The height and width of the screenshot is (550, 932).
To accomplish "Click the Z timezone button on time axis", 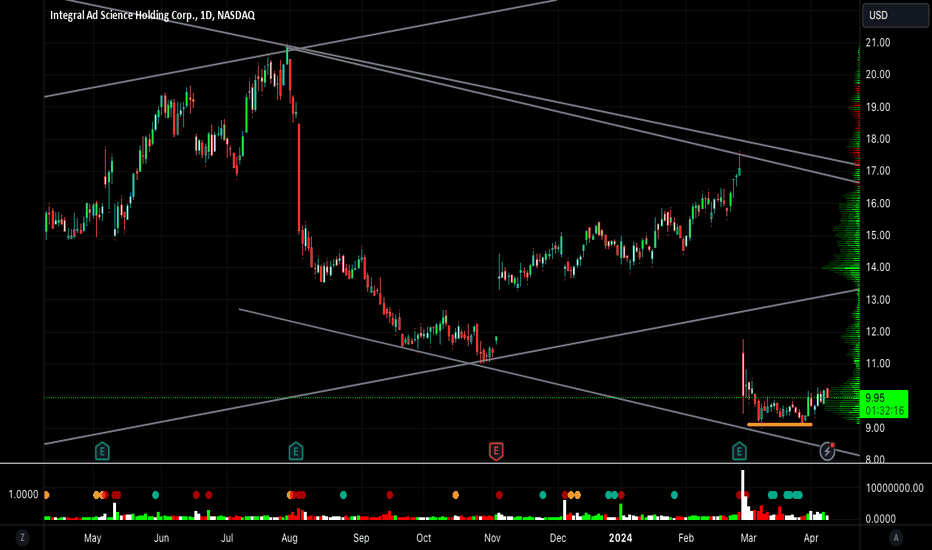I will [x=23, y=538].
